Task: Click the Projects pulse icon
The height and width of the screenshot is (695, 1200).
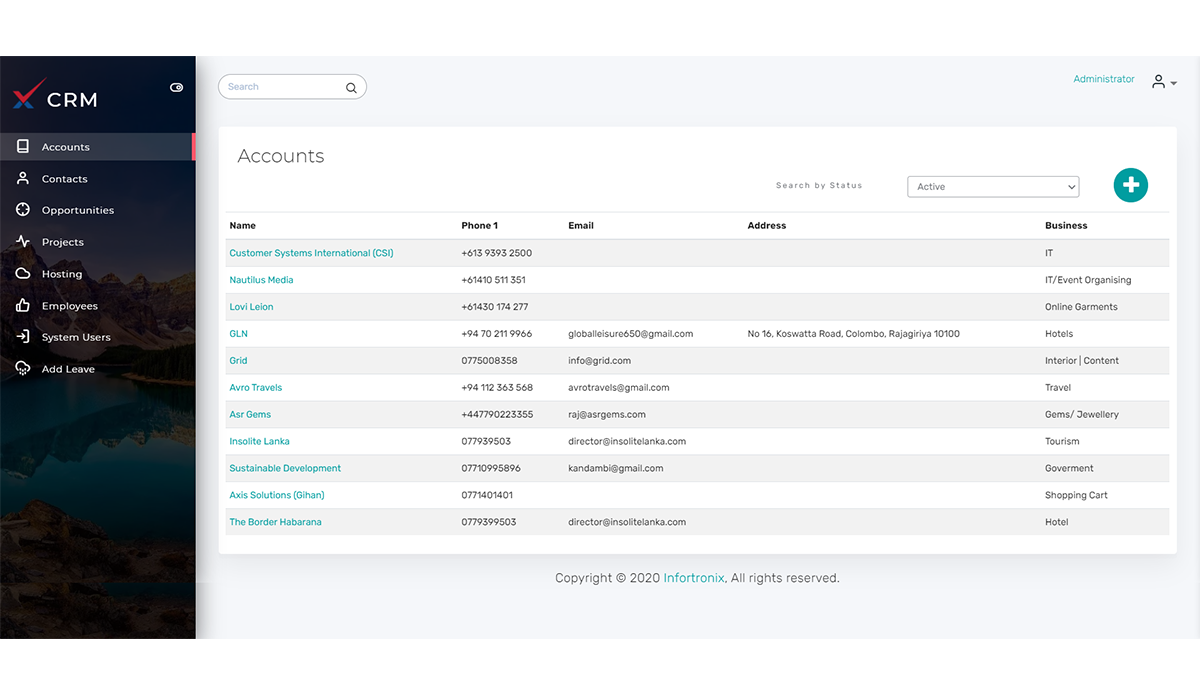Action: pos(23,242)
